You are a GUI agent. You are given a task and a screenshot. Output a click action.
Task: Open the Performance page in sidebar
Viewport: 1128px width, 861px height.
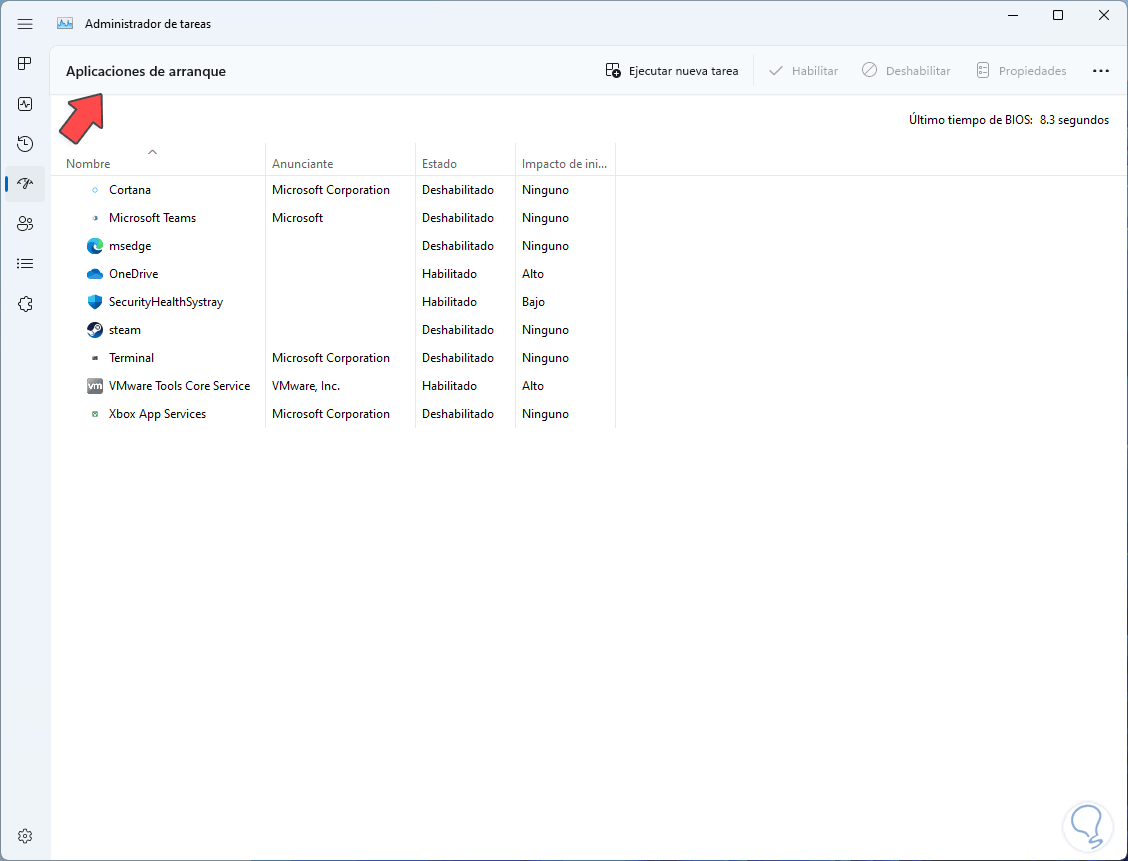(x=25, y=104)
